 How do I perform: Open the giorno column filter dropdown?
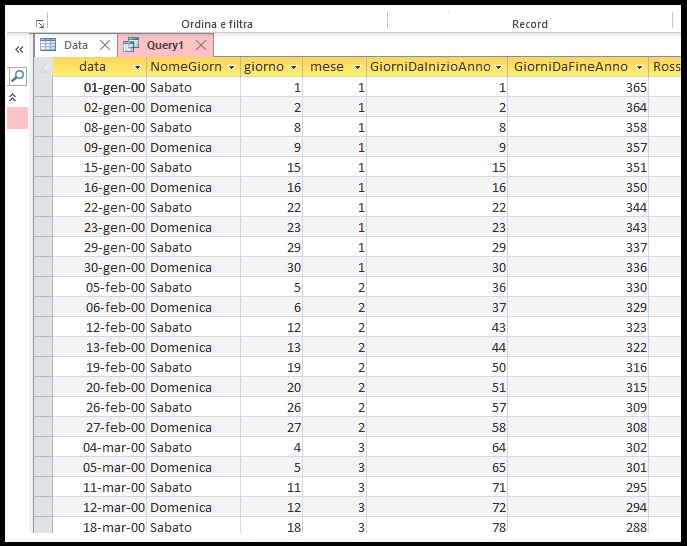click(294, 67)
